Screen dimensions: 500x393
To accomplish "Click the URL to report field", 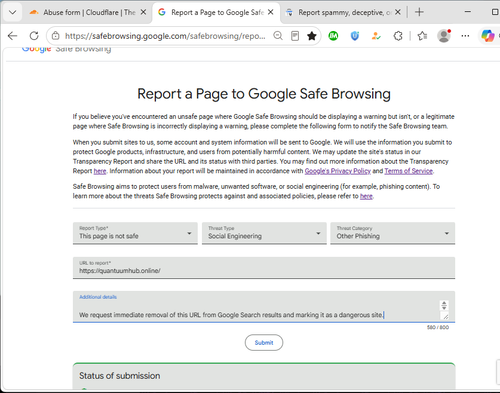I will [x=264, y=268].
